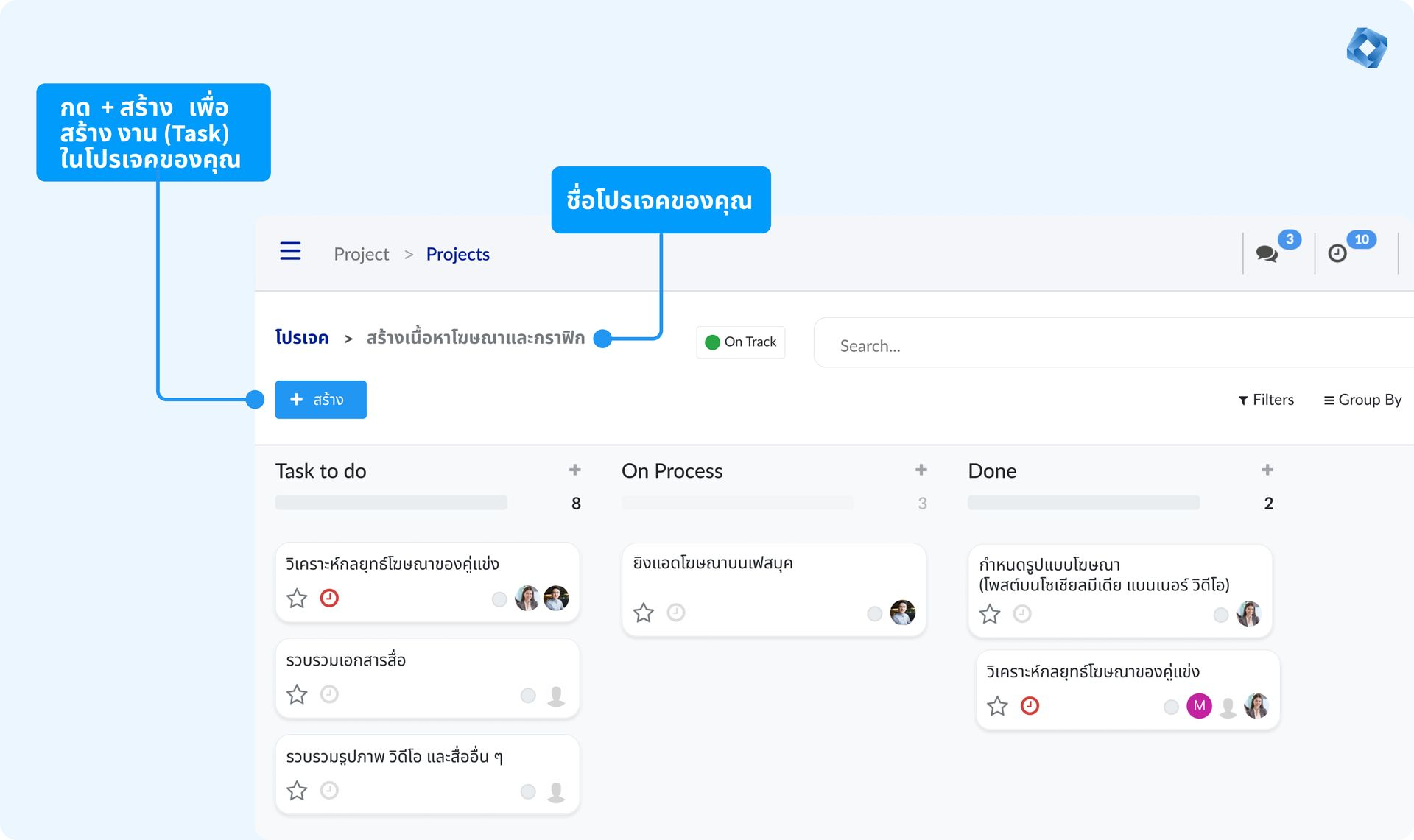Click the โปรเจค breadcrumb link
The height and width of the screenshot is (840, 1414).
tap(302, 338)
